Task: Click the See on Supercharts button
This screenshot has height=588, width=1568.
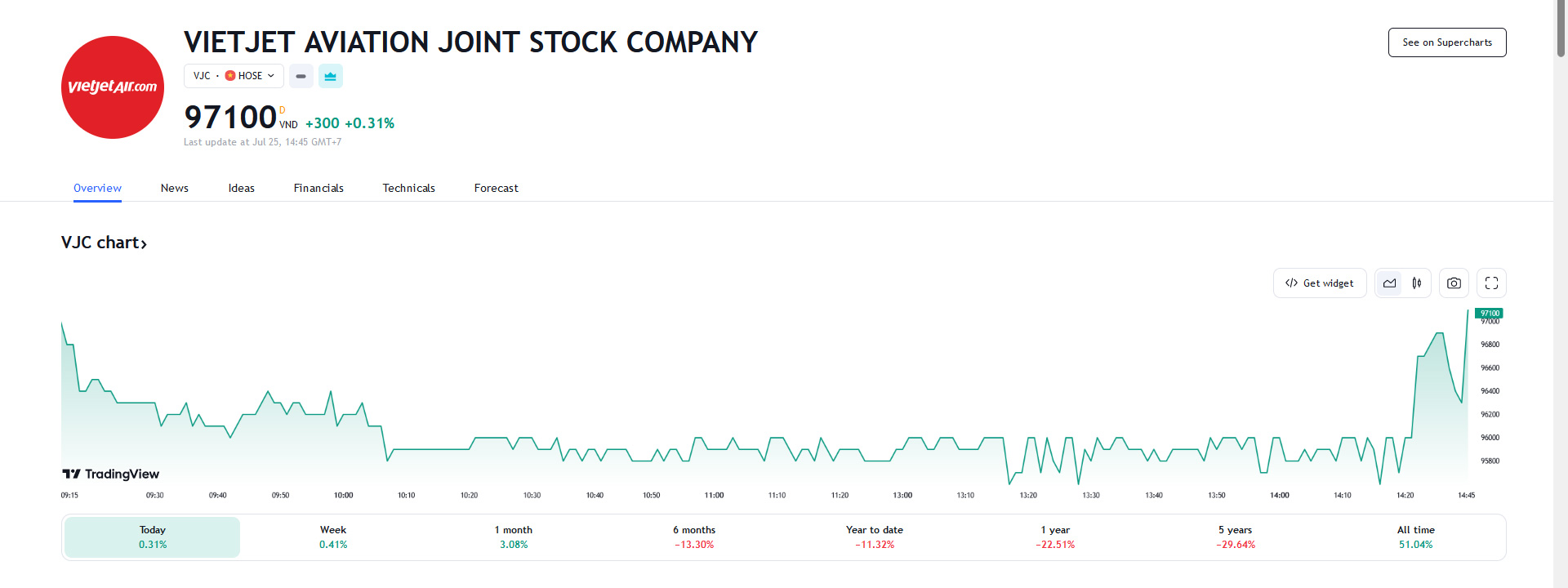Action: click(1446, 42)
